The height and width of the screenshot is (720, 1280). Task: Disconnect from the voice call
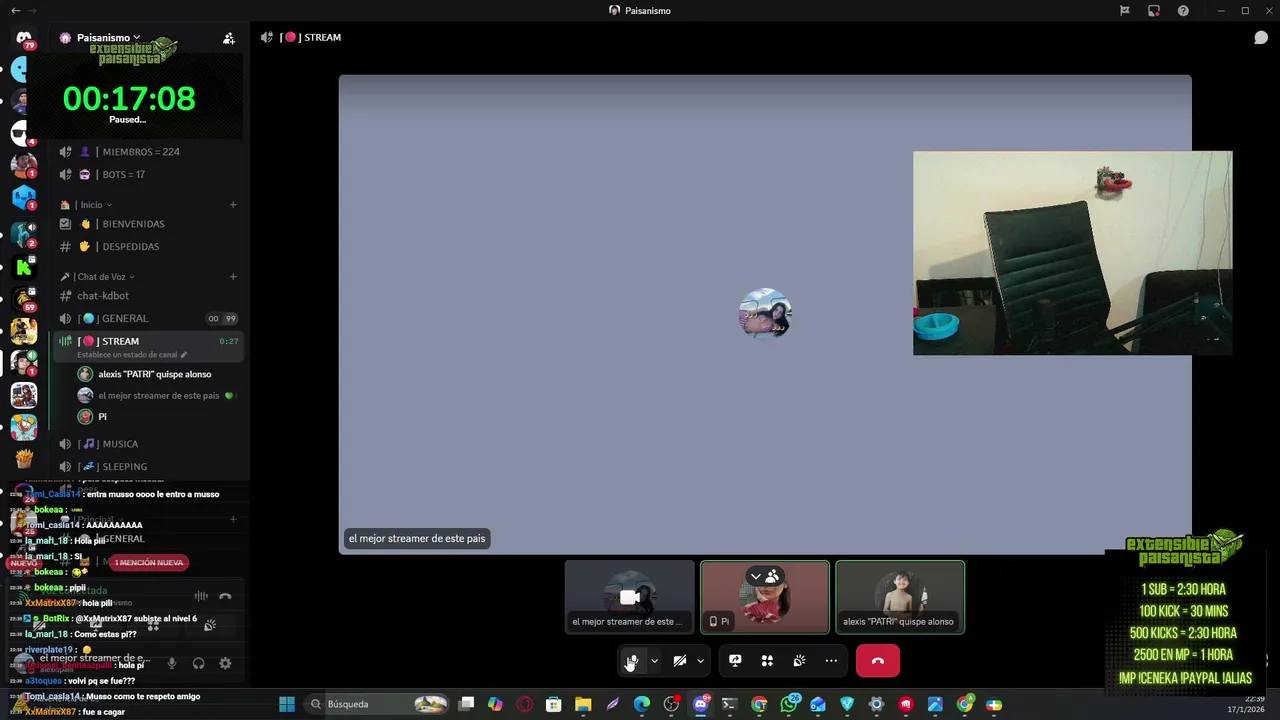(x=878, y=661)
